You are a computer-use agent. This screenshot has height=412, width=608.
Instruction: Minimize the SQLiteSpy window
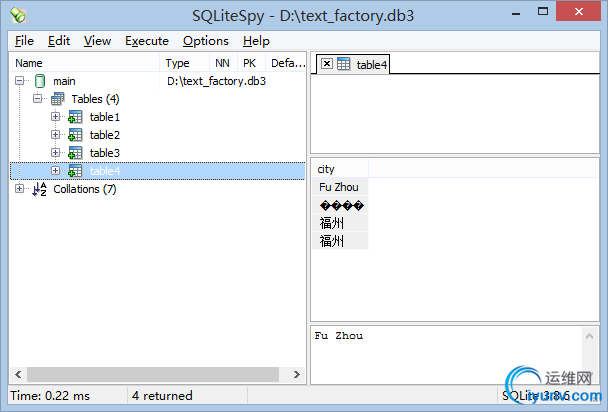point(516,14)
